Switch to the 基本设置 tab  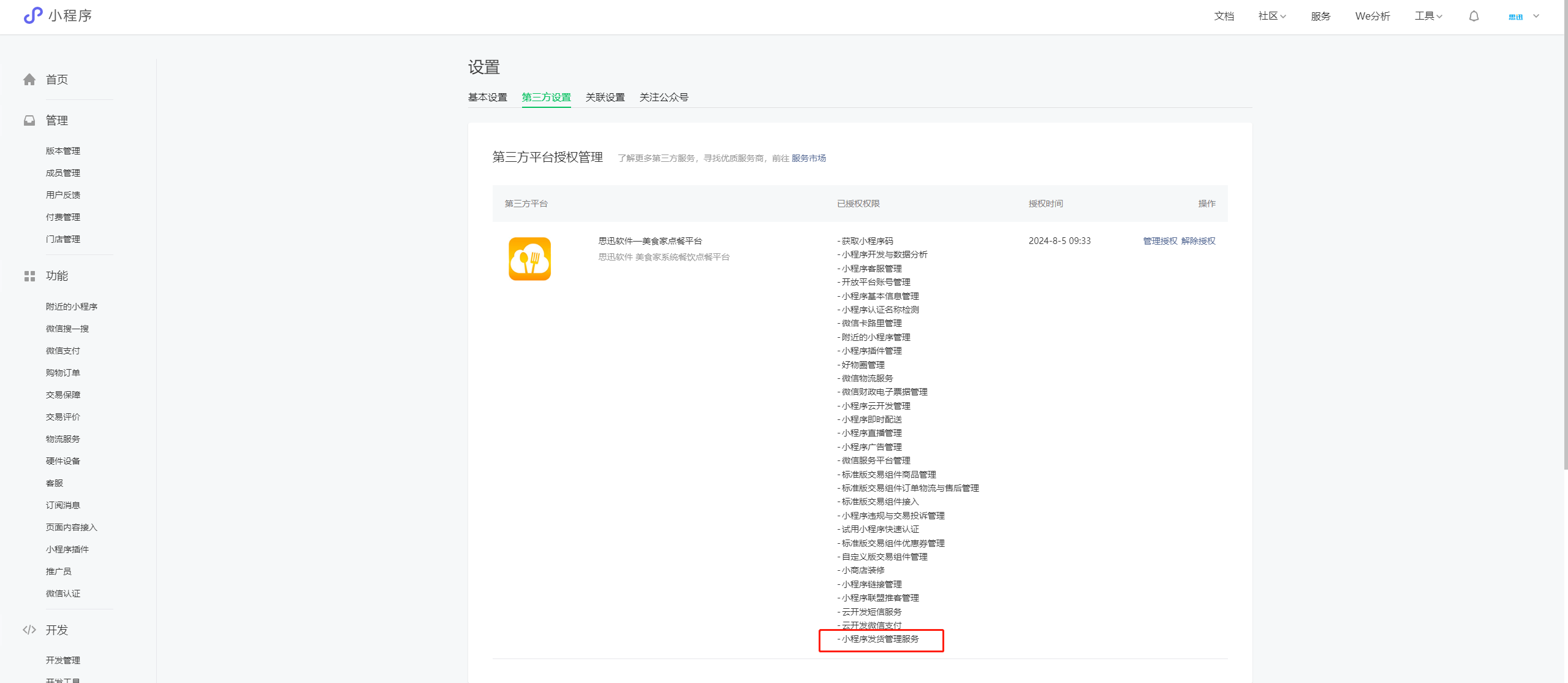point(487,97)
